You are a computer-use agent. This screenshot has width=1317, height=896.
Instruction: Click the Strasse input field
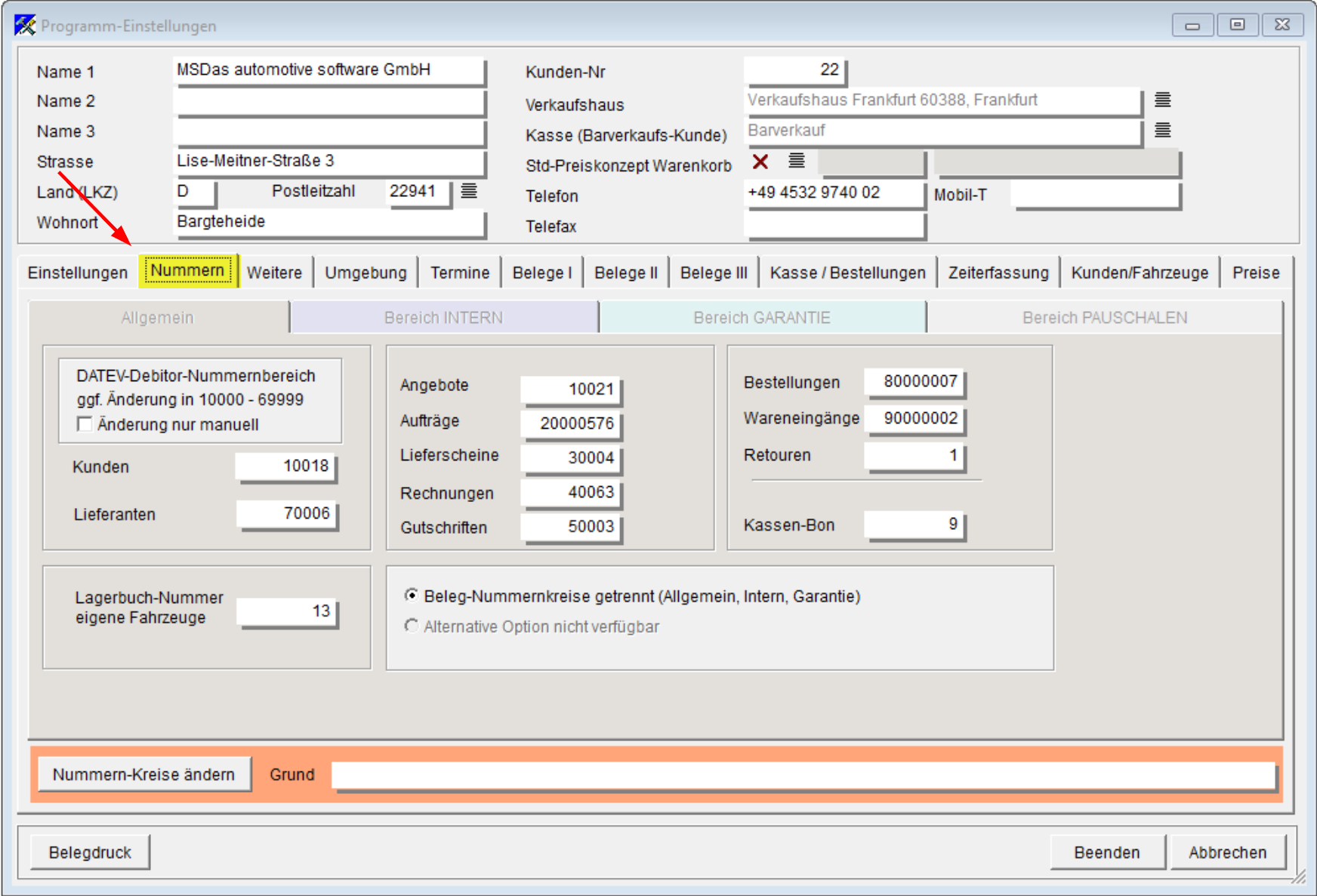click(x=328, y=162)
